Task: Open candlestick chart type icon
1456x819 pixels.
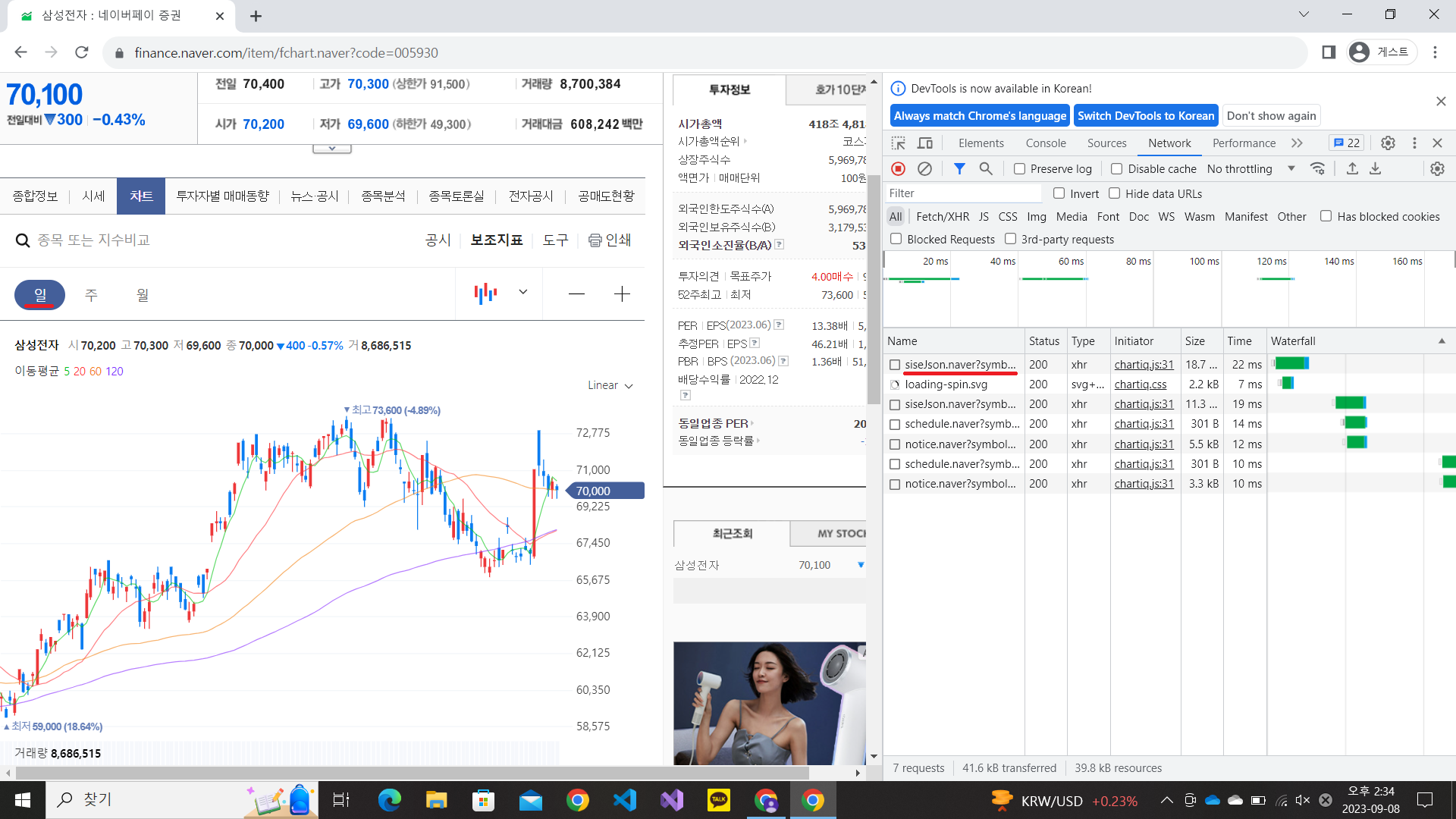Action: tap(485, 293)
